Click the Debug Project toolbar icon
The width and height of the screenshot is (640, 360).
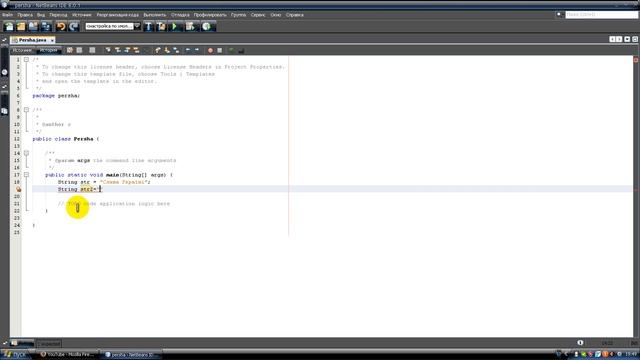coord(190,27)
